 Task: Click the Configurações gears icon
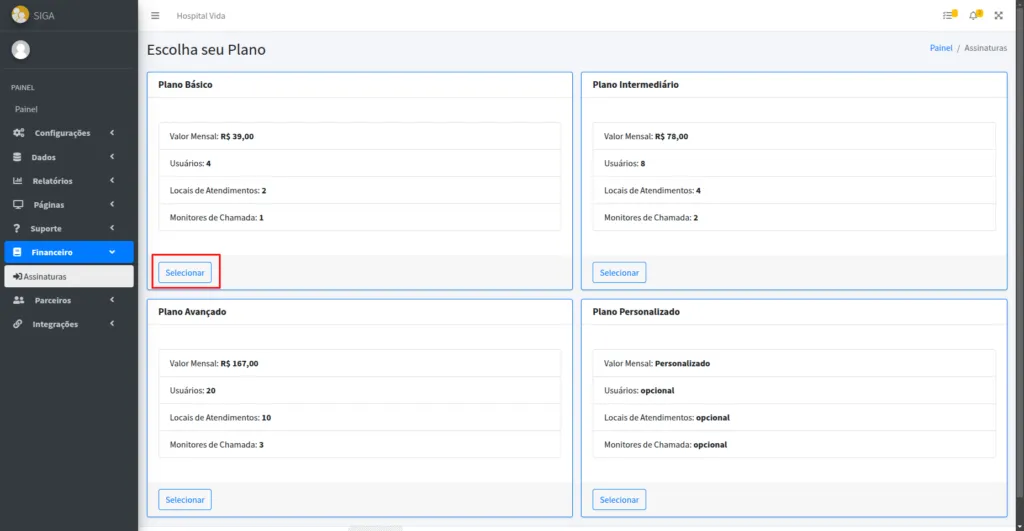coord(19,133)
